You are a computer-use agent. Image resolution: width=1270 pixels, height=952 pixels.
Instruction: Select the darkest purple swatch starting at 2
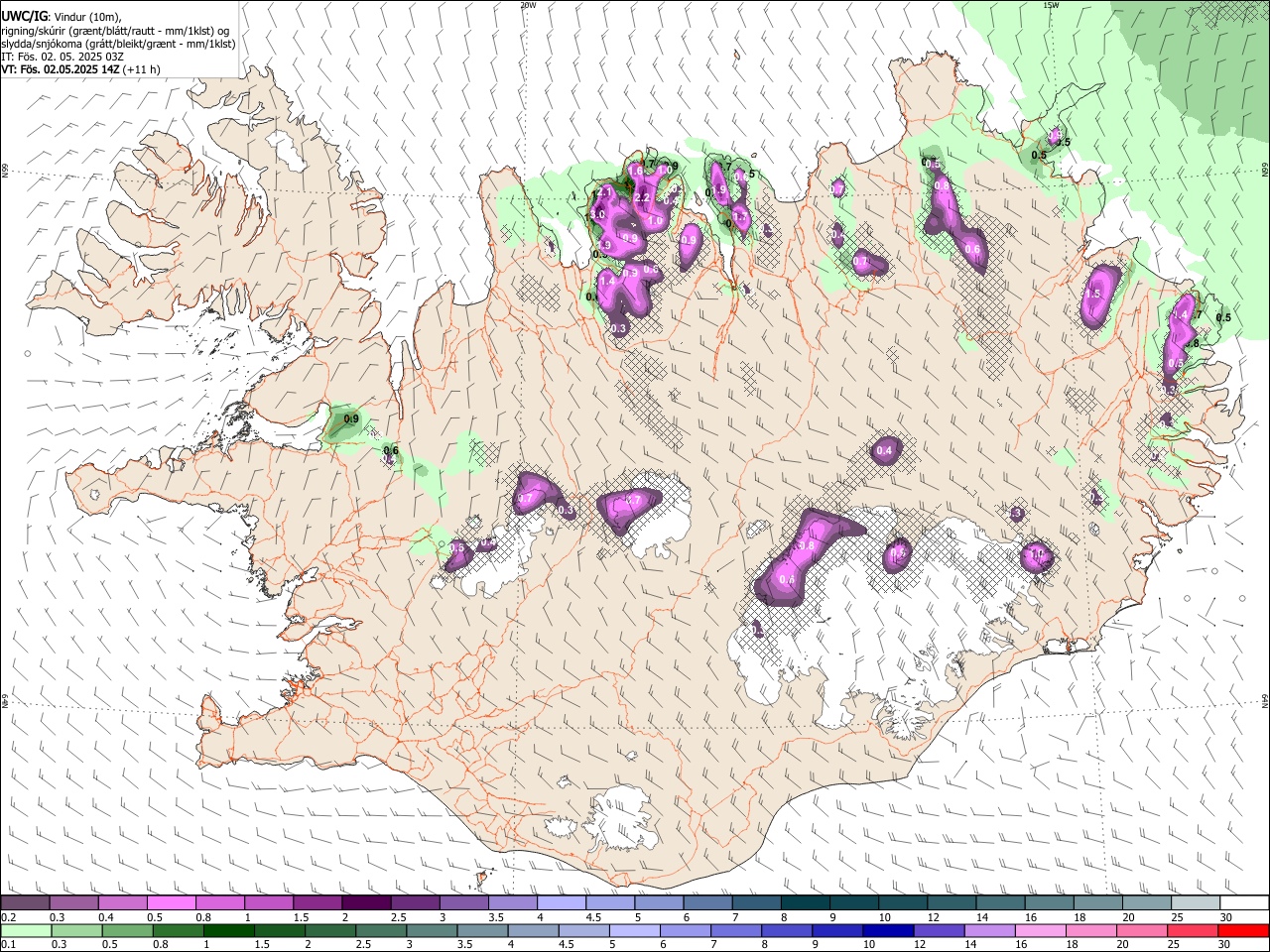point(365,902)
